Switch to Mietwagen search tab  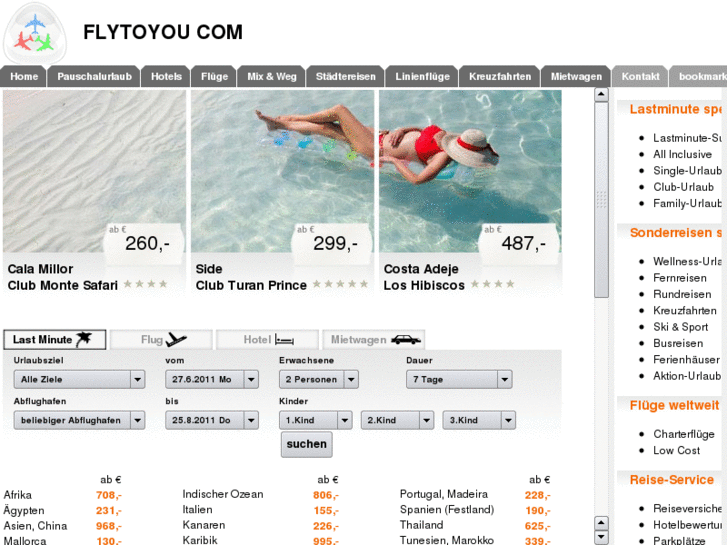tap(374, 340)
